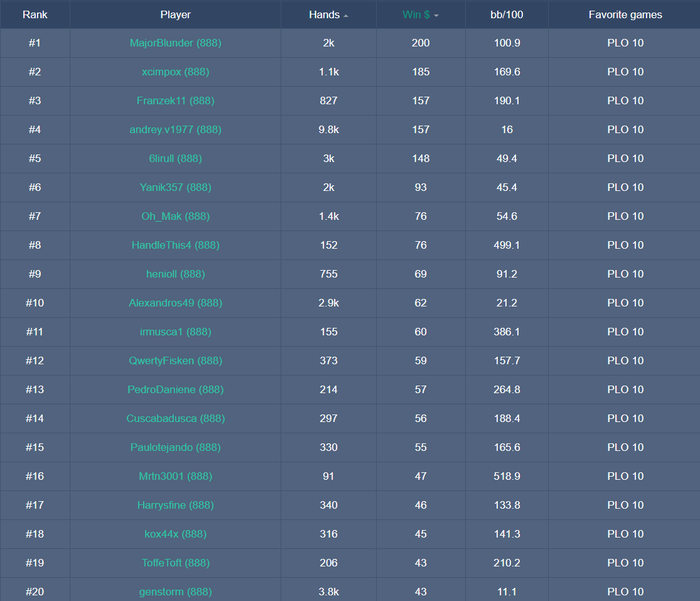This screenshot has height=601, width=700.
Task: Open HandleThis4 (888) profile
Action: tap(175, 246)
